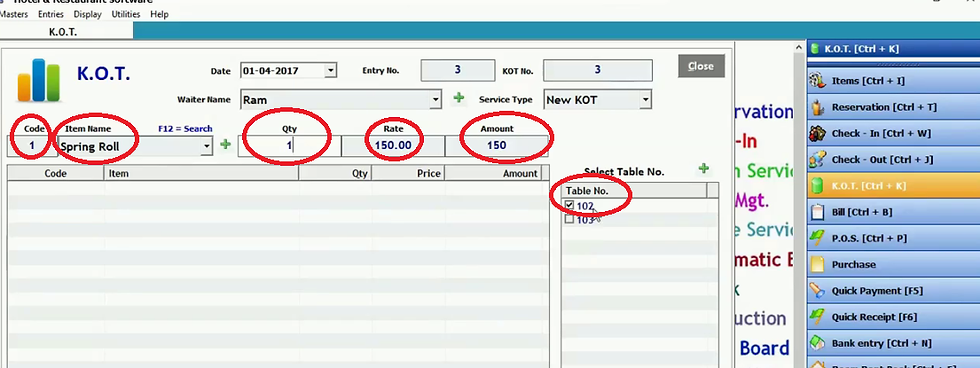Click P.O.S. [Ctrl + P] label

click(x=869, y=238)
